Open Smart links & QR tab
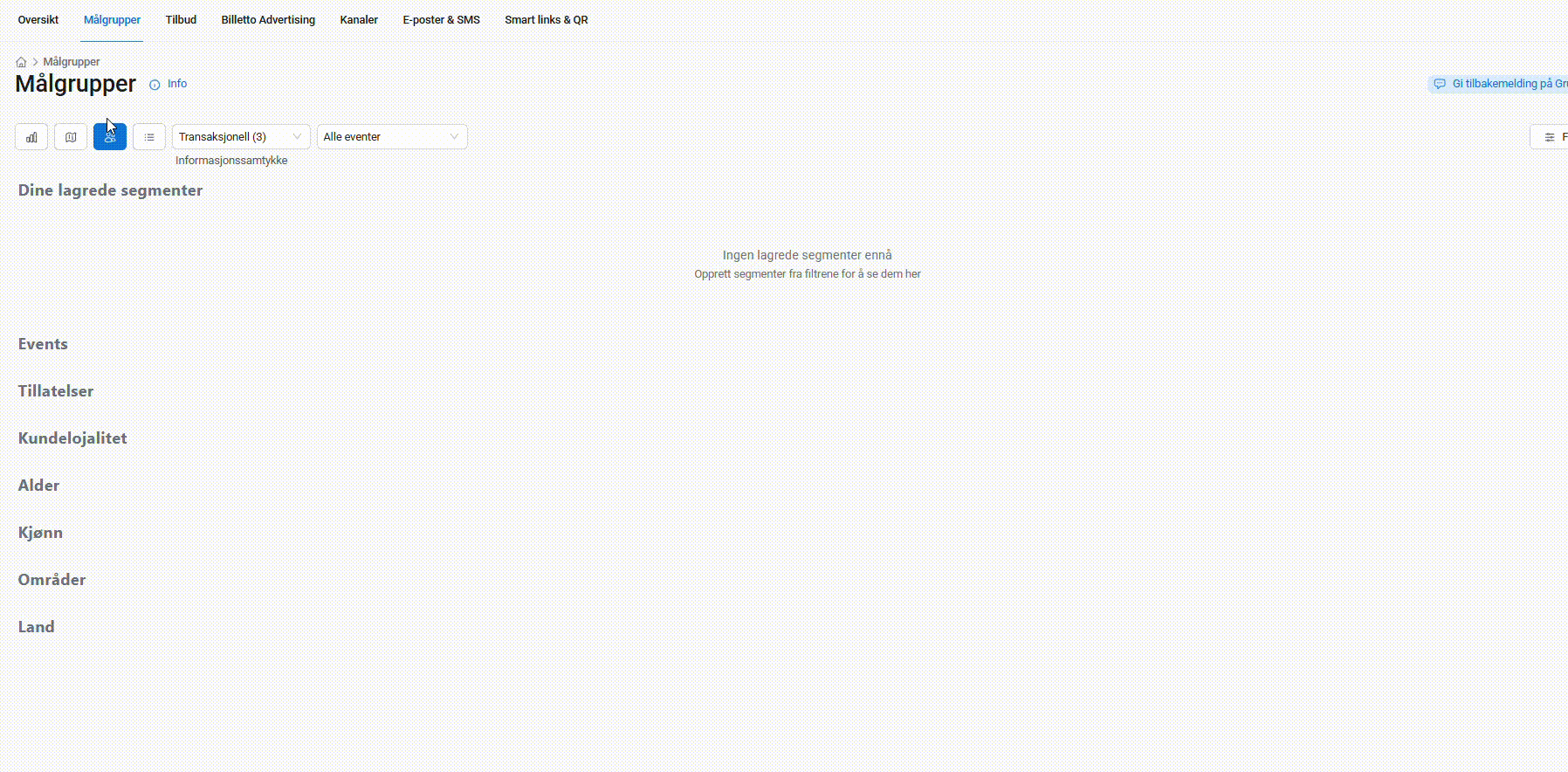 [546, 20]
